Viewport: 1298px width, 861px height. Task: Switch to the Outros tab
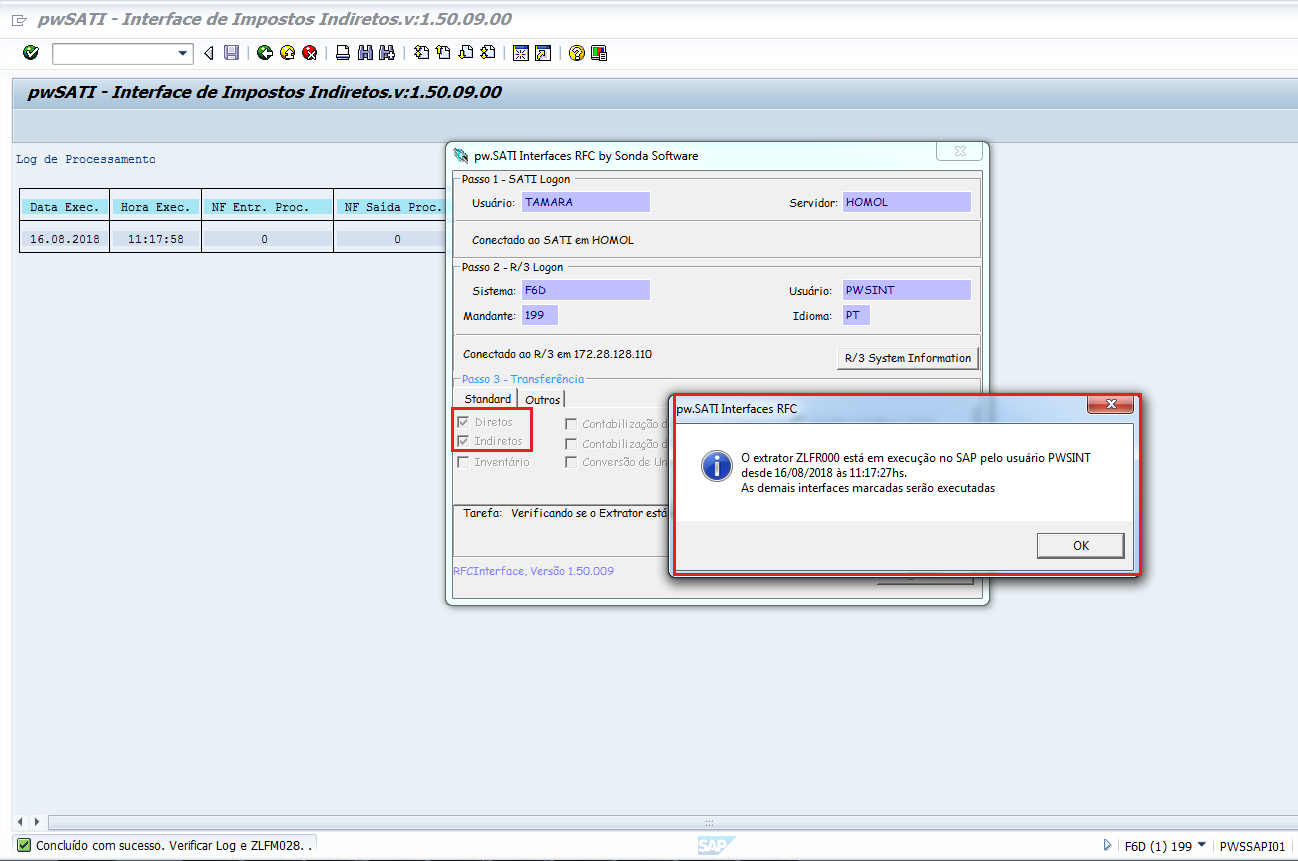click(x=543, y=400)
